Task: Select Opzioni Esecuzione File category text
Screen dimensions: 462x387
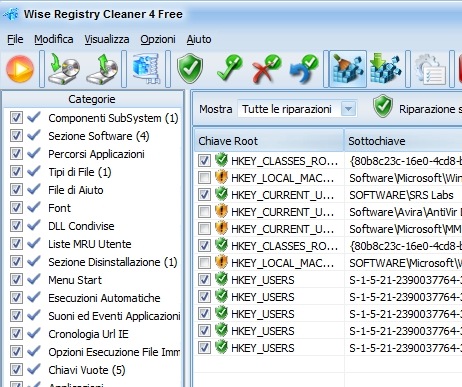Action: tap(114, 352)
